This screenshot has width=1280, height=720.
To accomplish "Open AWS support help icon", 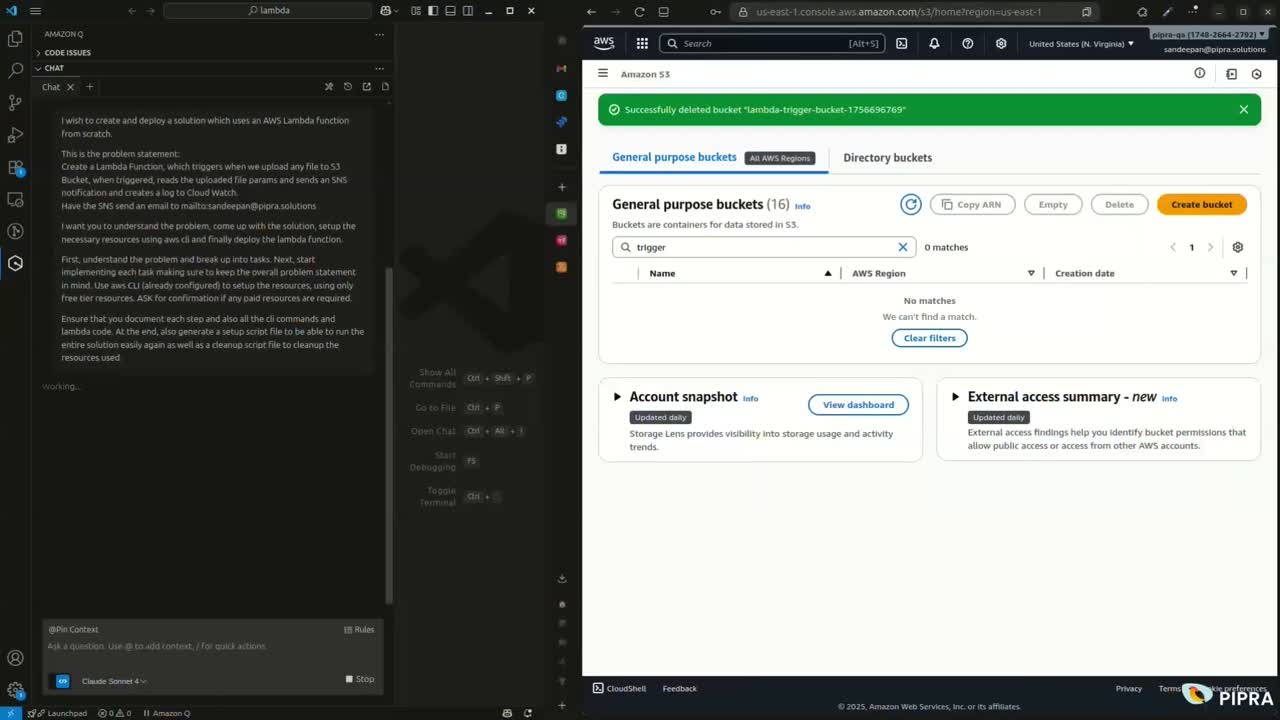I will 967,43.
